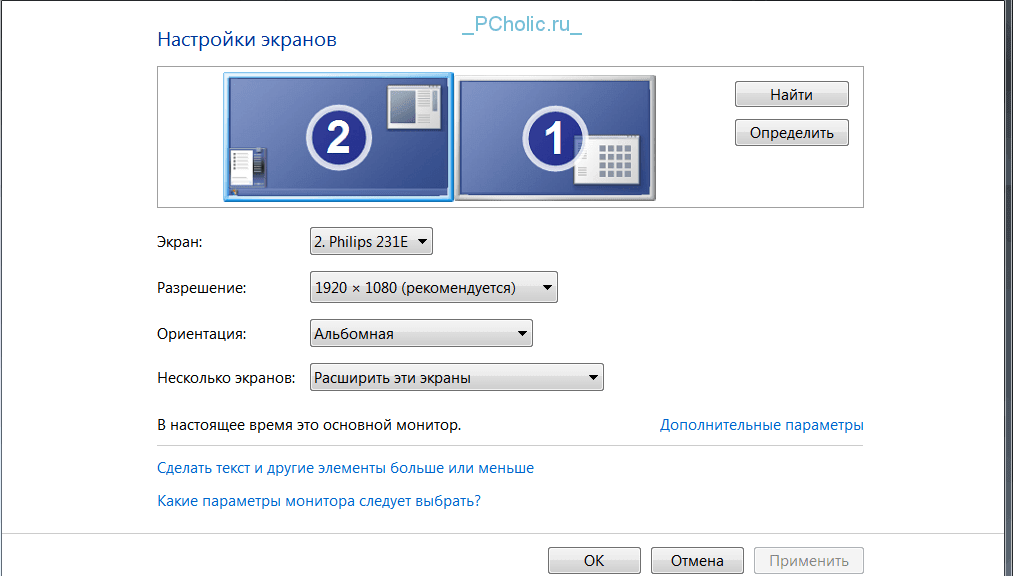
Task: Expand the Несколько экранов dropdown
Action: click(x=457, y=378)
